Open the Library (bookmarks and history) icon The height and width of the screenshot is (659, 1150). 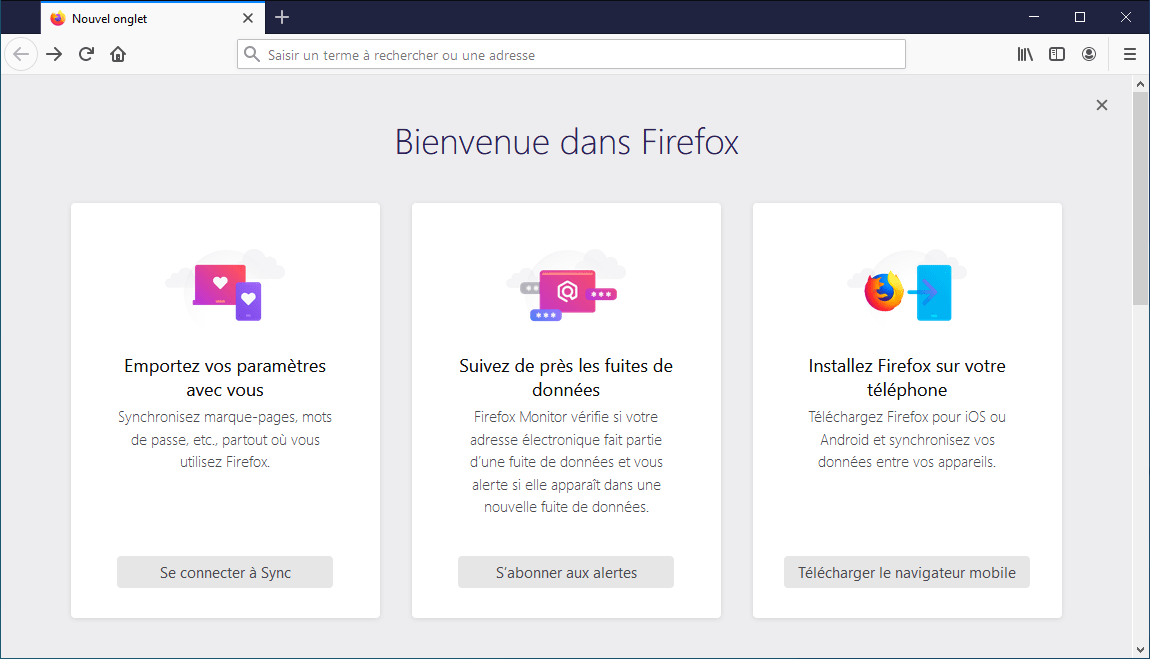(x=1025, y=54)
